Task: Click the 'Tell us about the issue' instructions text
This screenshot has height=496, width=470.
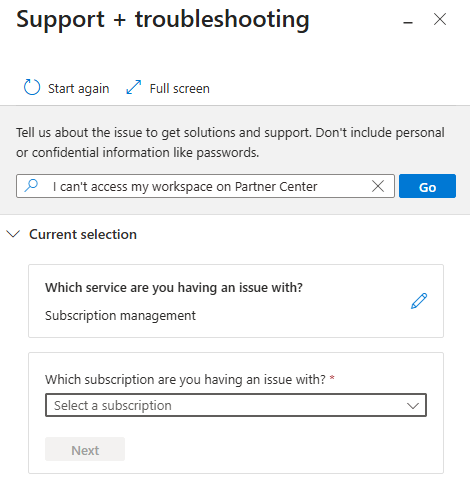Action: [x=230, y=142]
